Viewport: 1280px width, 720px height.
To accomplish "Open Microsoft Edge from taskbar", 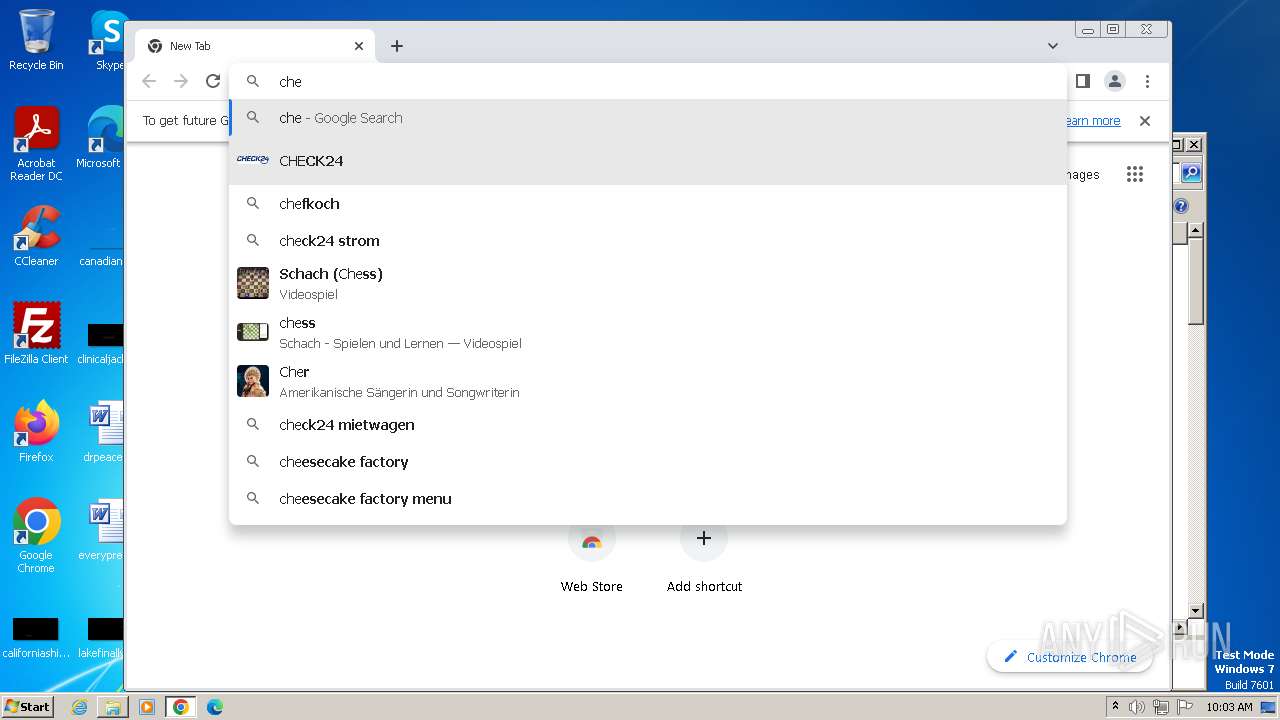I will [x=215, y=707].
